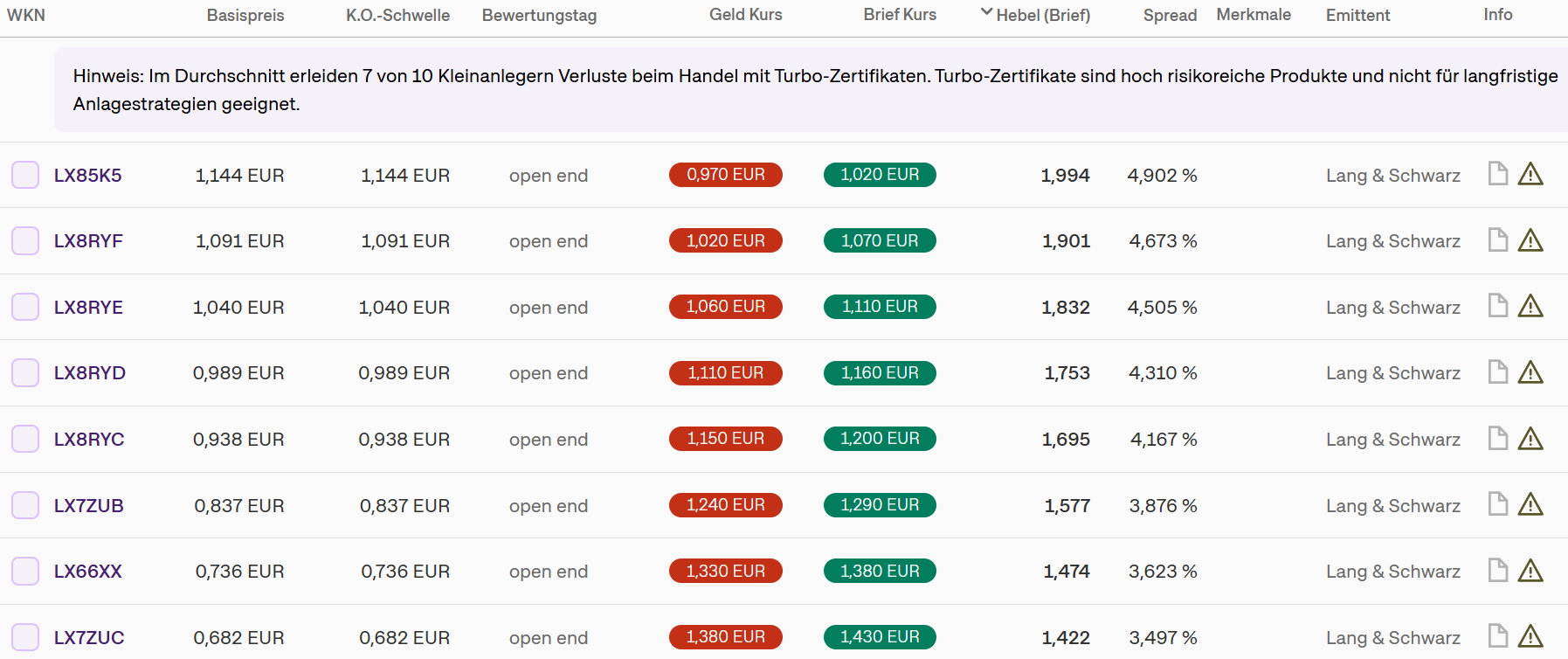Open document icon for LX85K5 row
The image size is (1568, 659).
1498,174
